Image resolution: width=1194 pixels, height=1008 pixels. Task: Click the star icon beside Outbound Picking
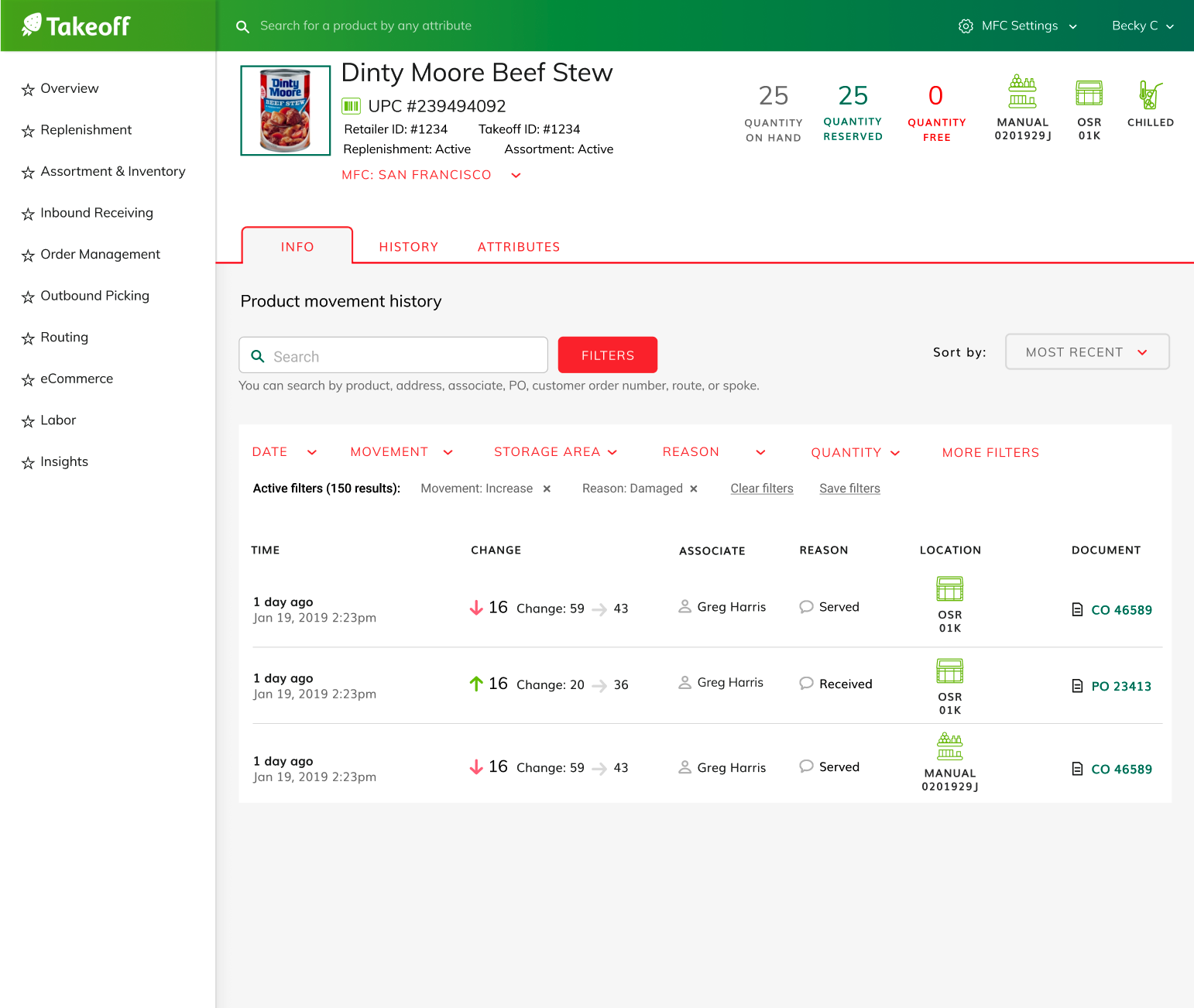(28, 297)
